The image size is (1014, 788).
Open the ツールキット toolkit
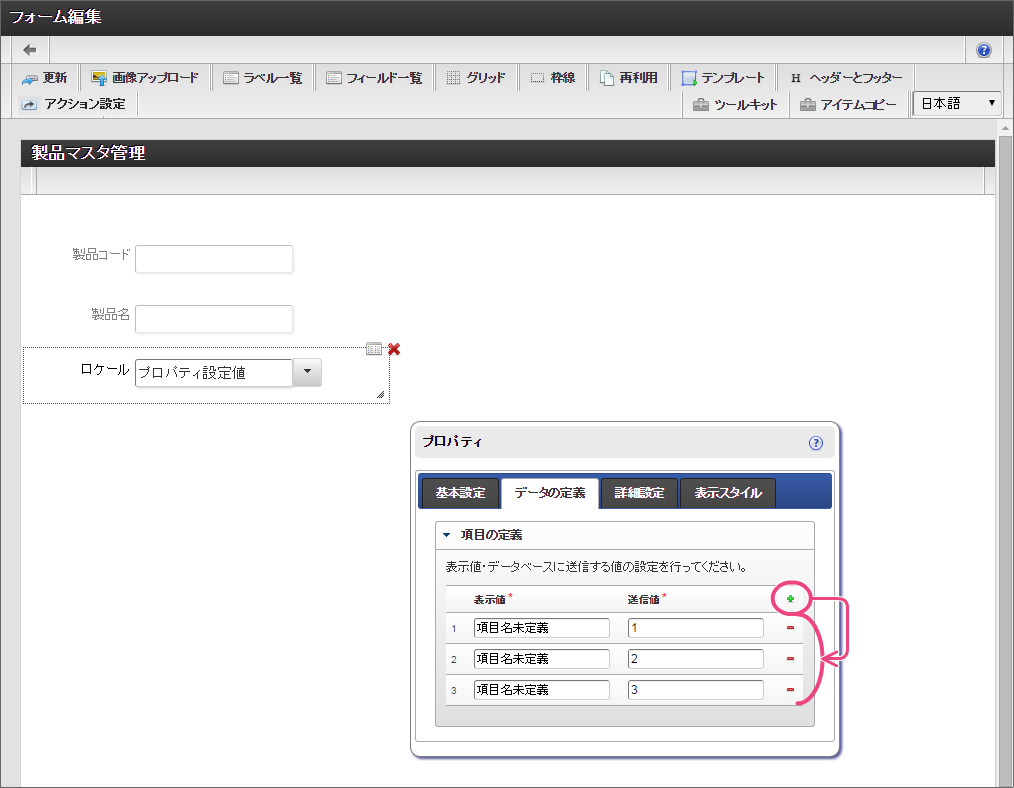[735, 105]
